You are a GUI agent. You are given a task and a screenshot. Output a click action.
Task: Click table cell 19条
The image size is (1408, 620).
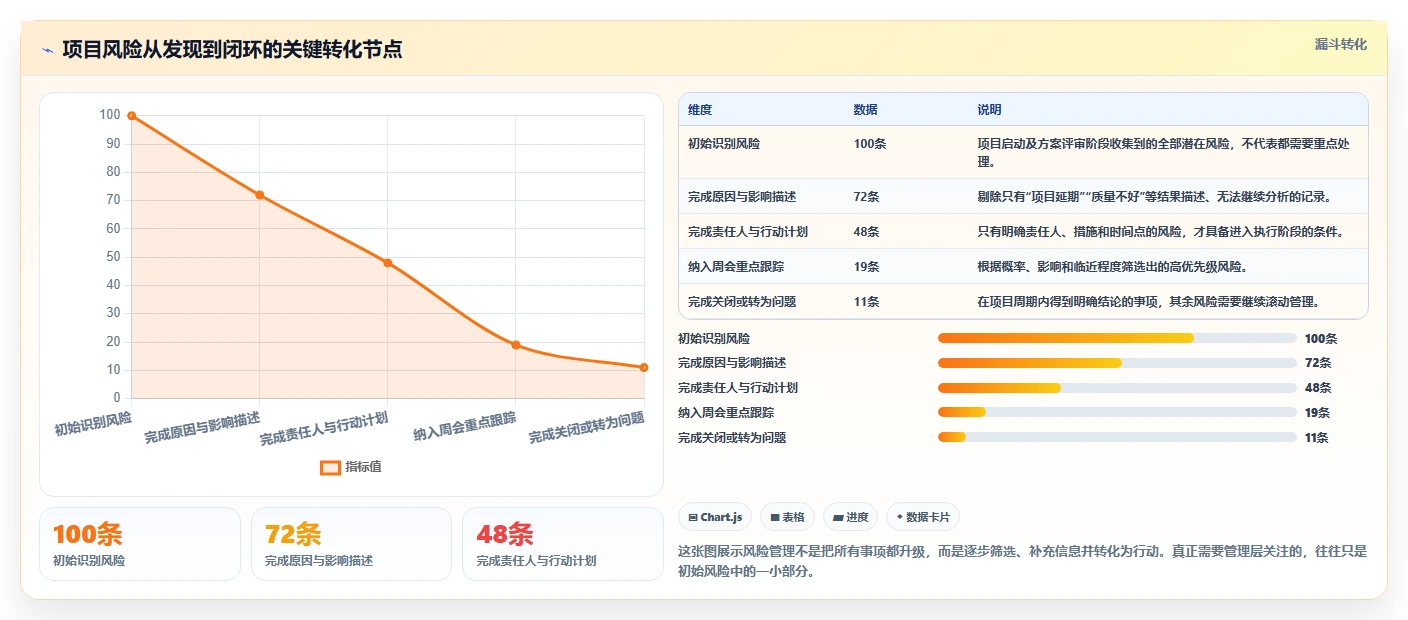click(x=866, y=267)
